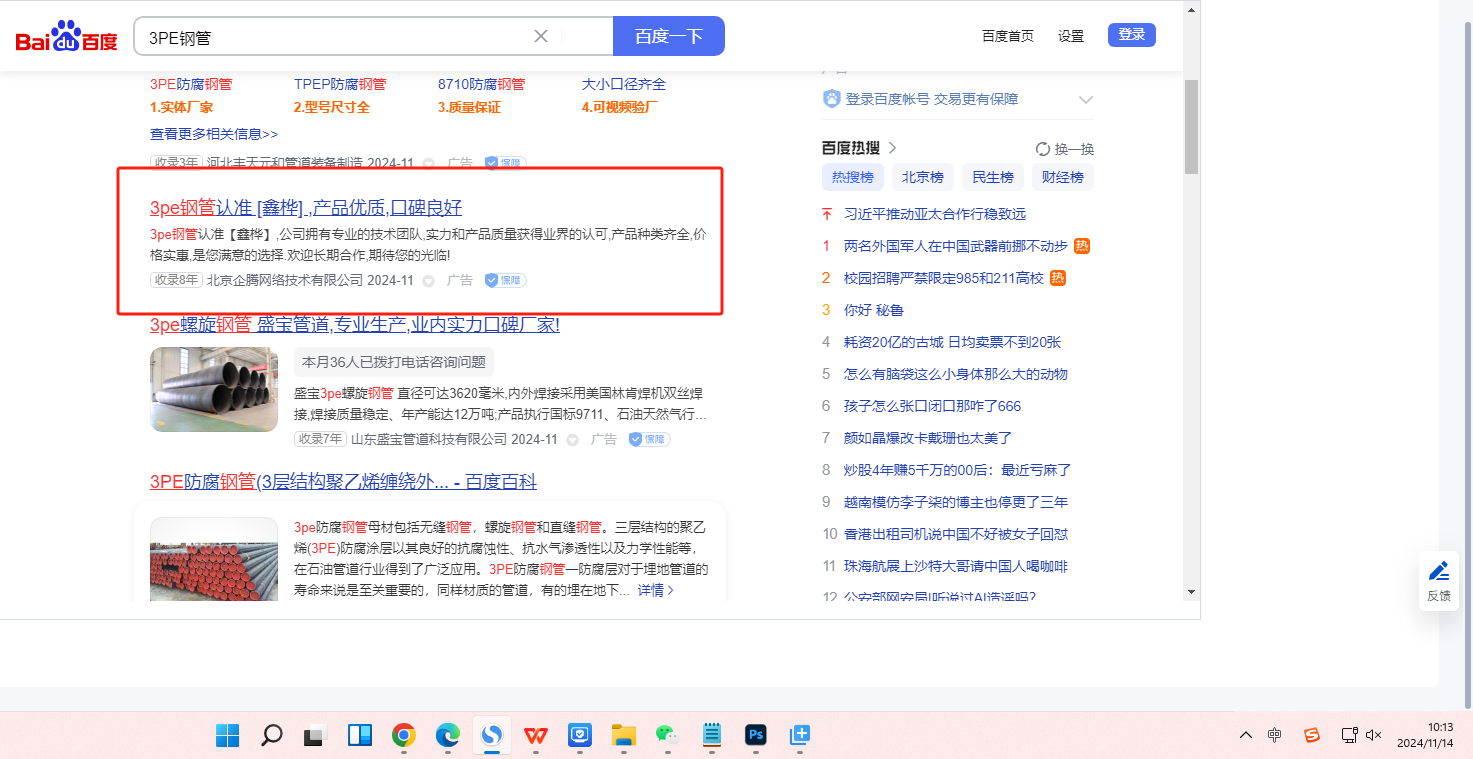The image size is (1473, 759).
Task: Unmute the system volume speaker icon
Action: click(1373, 735)
